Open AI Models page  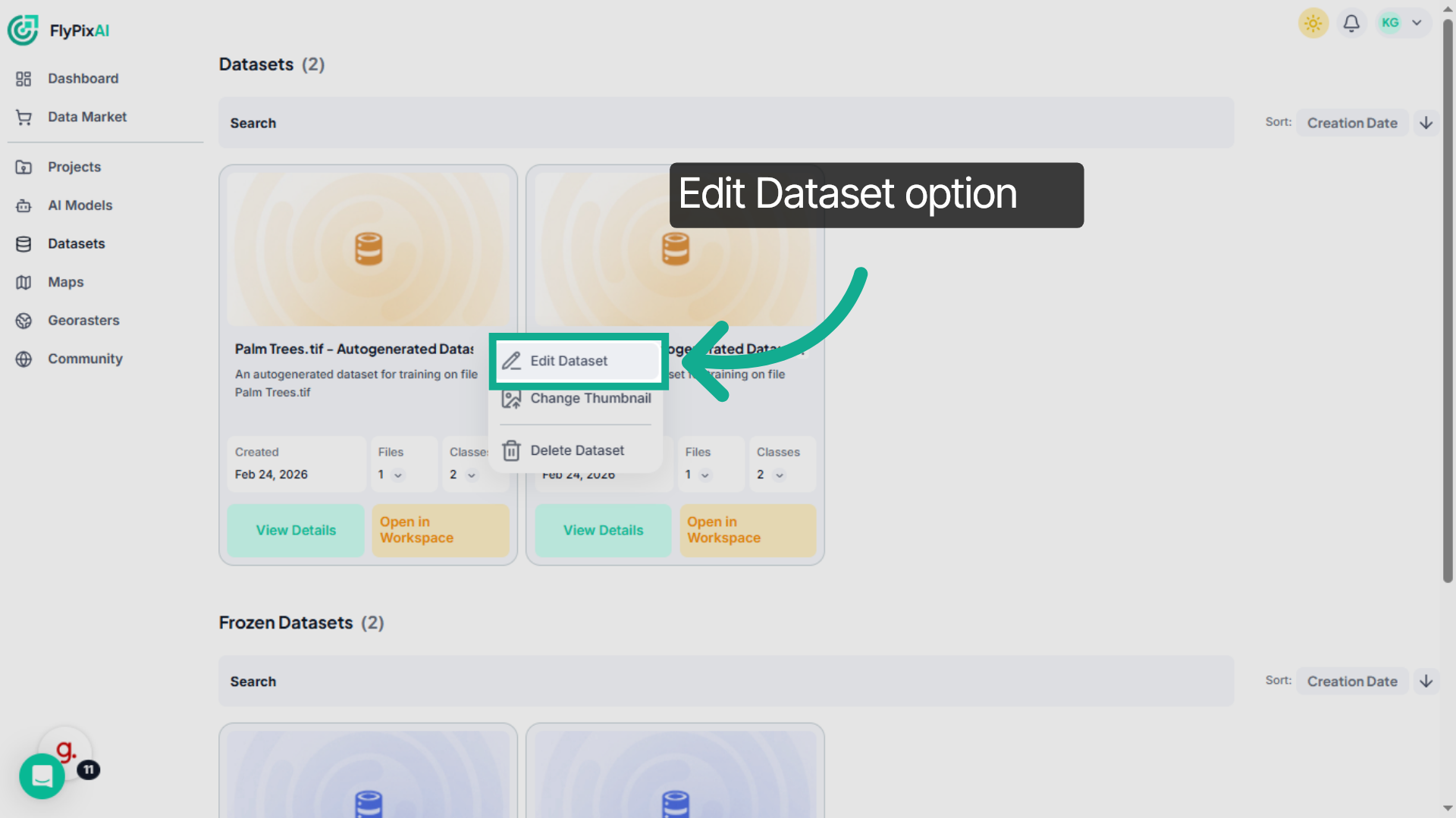(80, 205)
